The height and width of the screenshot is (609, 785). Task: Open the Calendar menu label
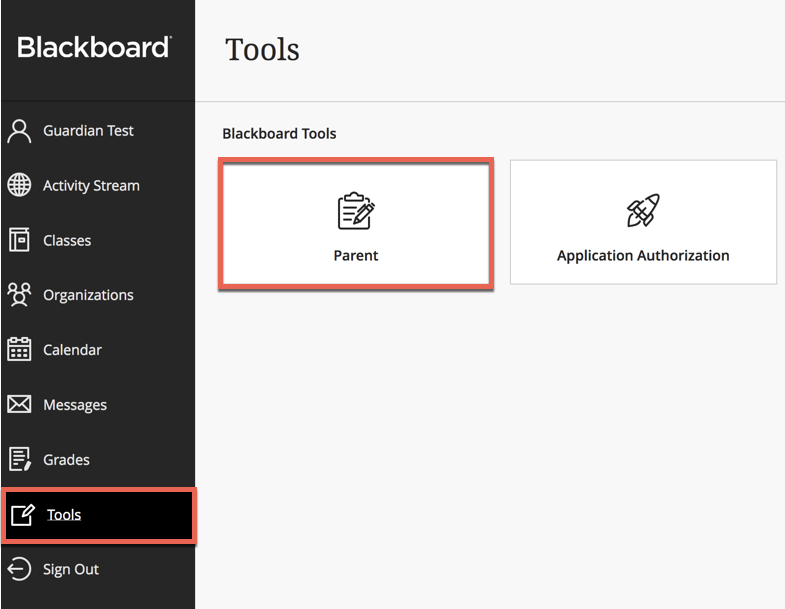72,350
